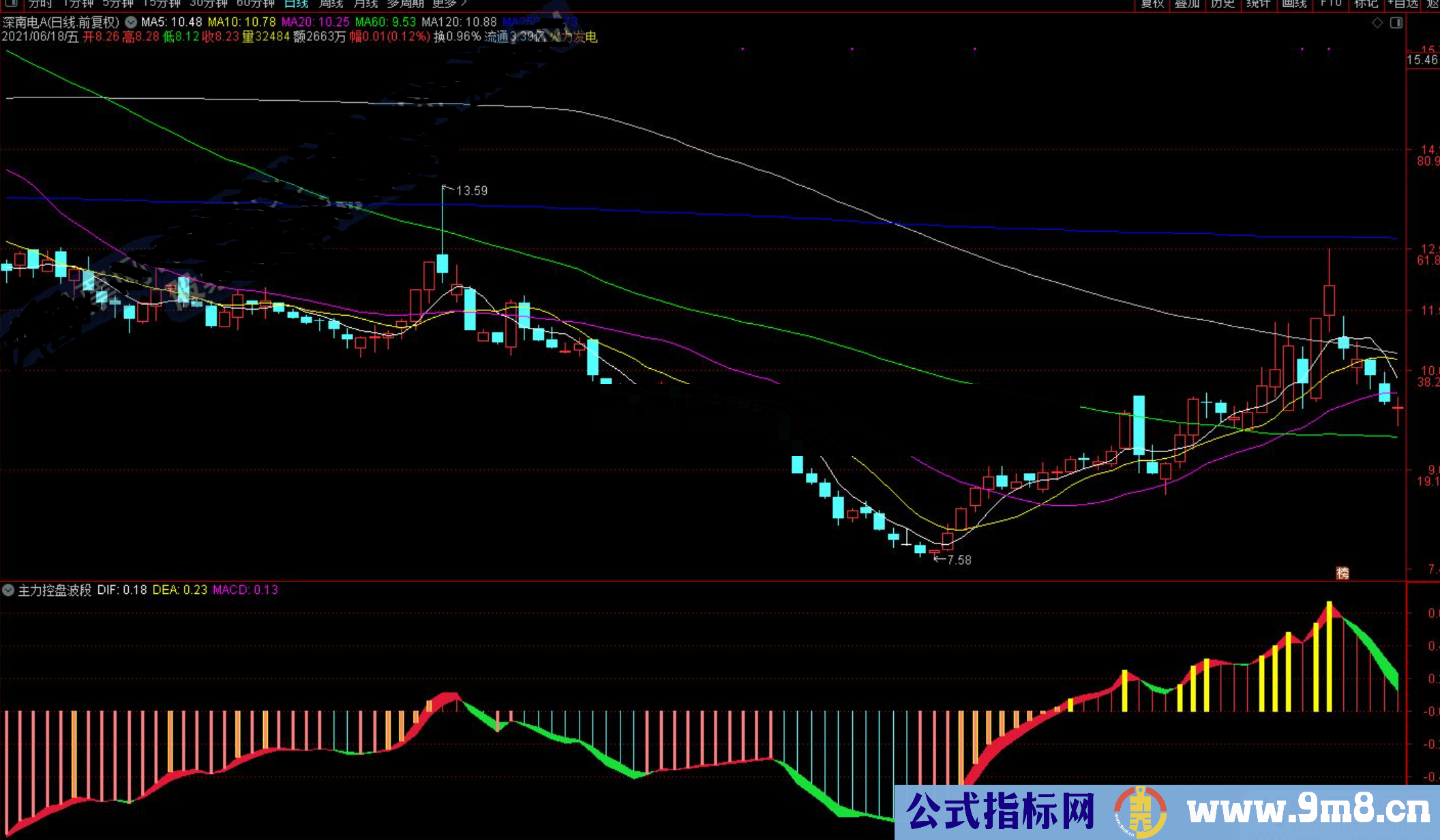Viewport: 1440px width, 840px height.
Task: Toggle 复权 price adjustment
Action: tap(1152, 3)
